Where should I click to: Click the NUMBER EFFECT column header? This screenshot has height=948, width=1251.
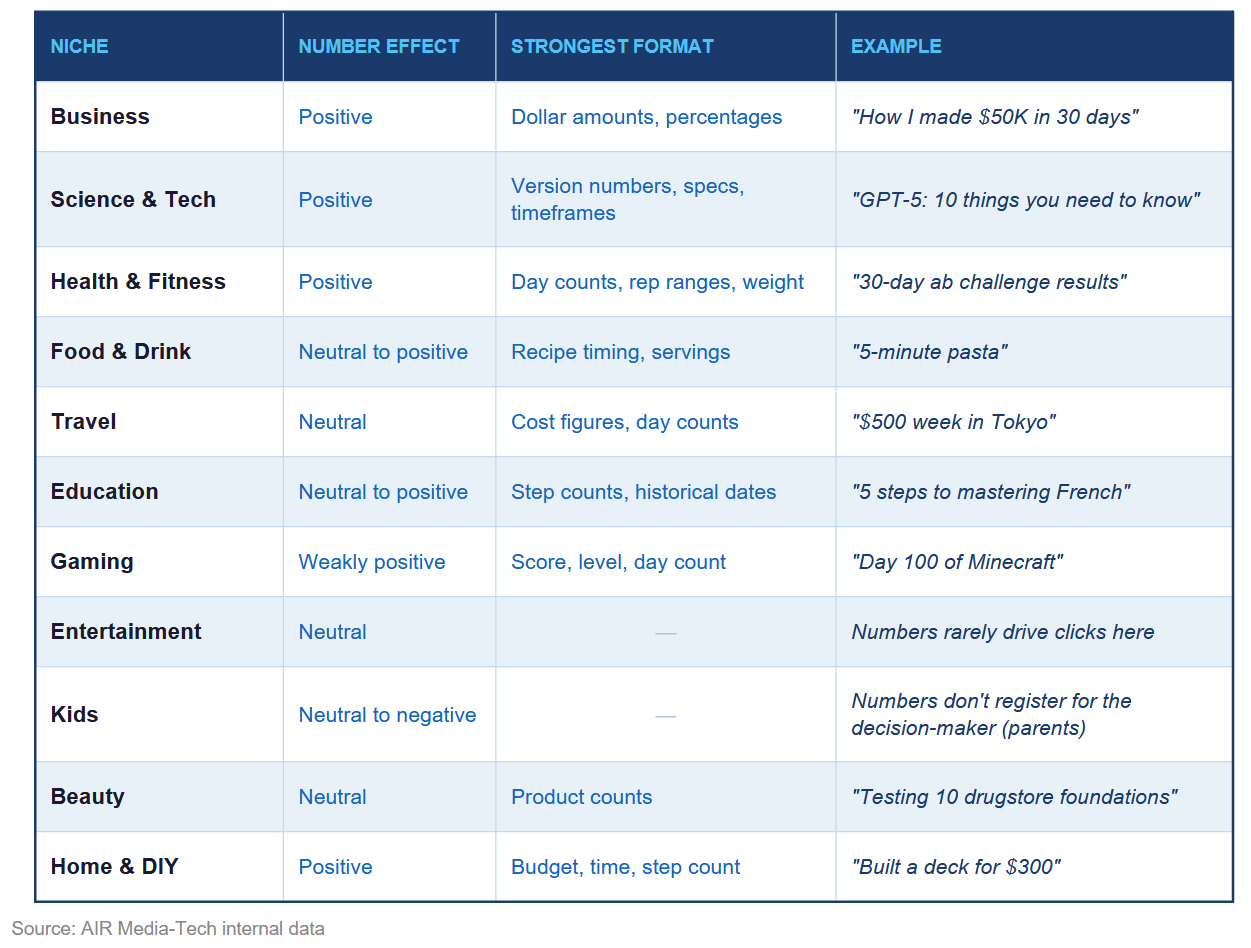point(379,46)
